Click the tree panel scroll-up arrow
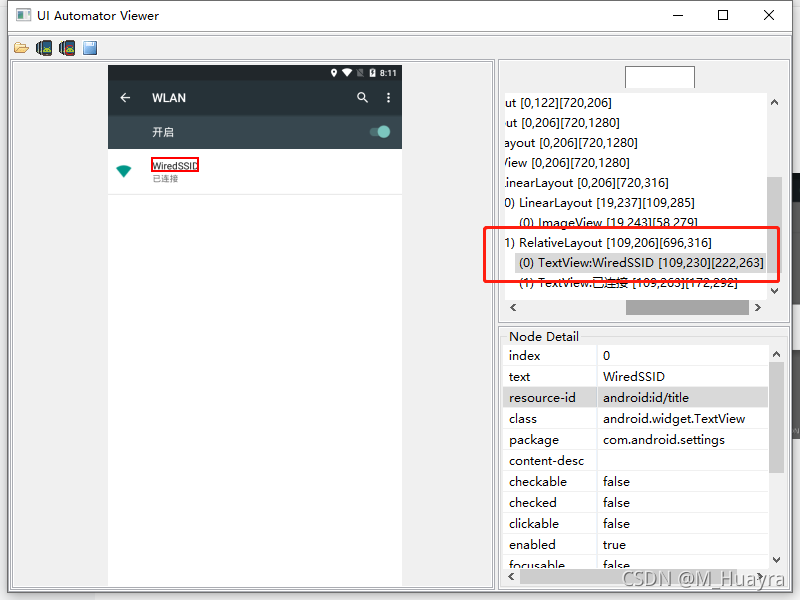 pyautogui.click(x=774, y=103)
